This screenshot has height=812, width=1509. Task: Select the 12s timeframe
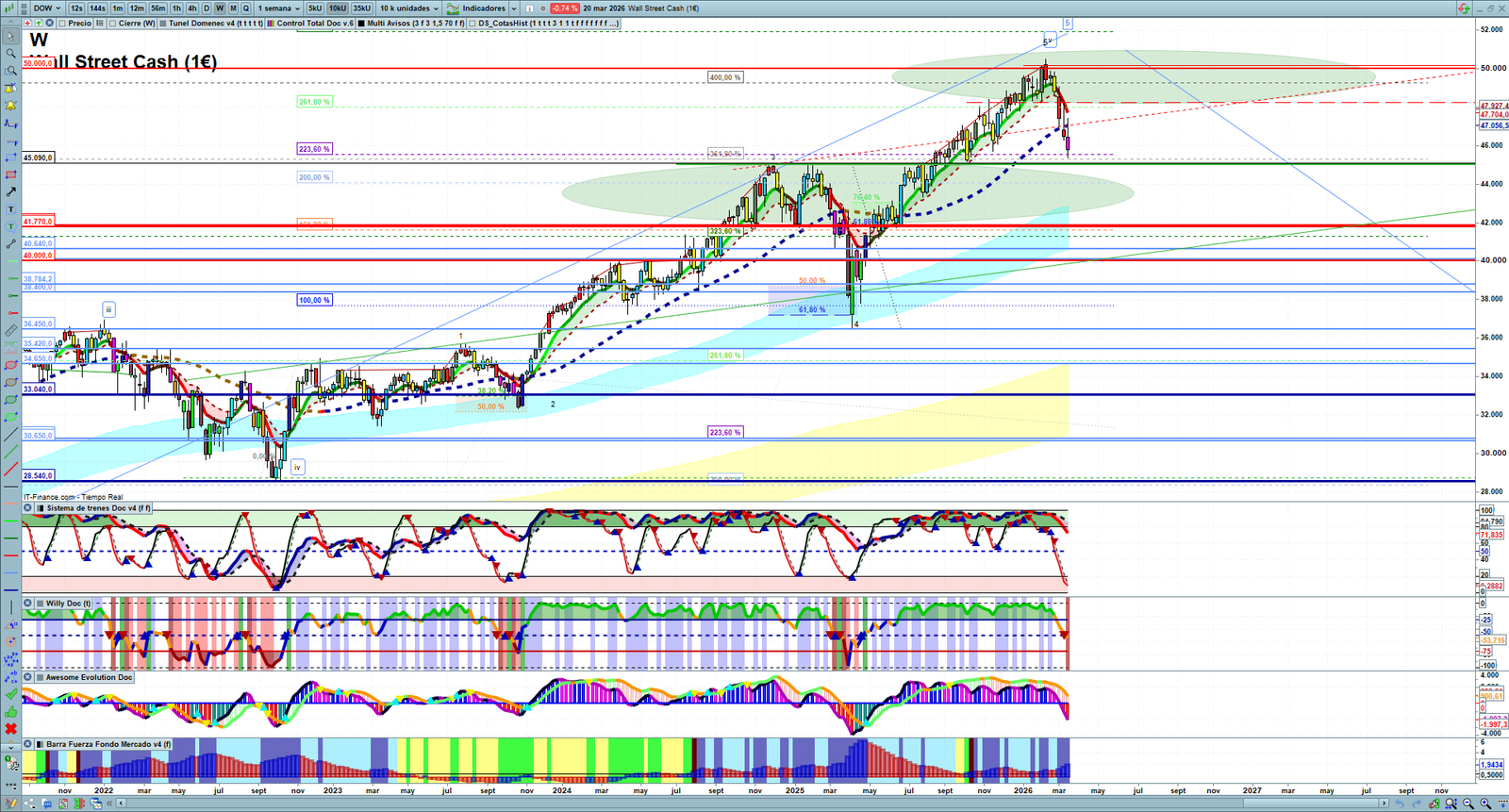(76, 8)
